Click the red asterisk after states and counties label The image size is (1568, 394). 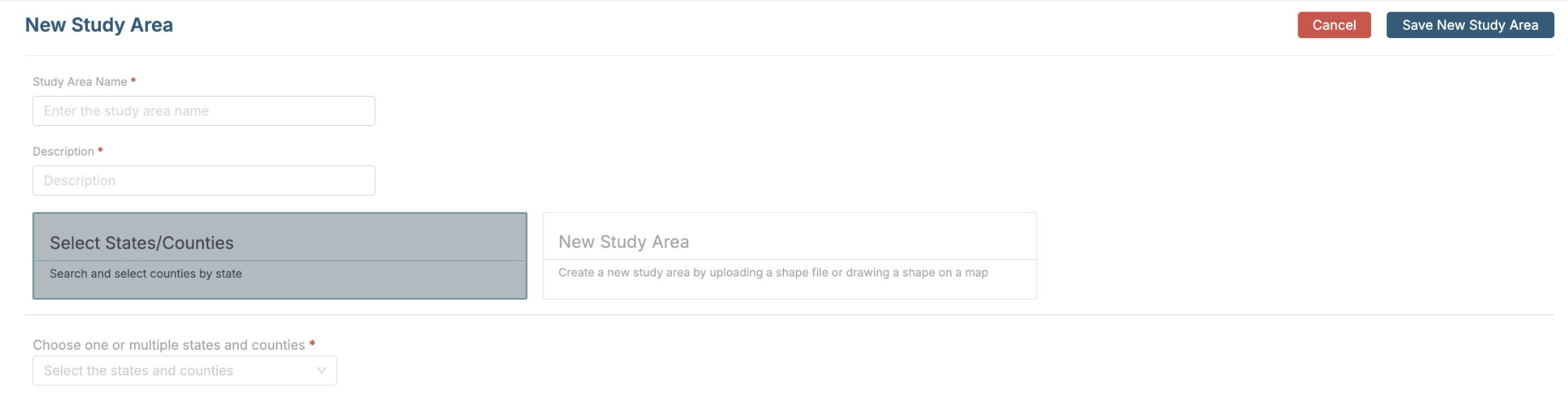pos(312,344)
